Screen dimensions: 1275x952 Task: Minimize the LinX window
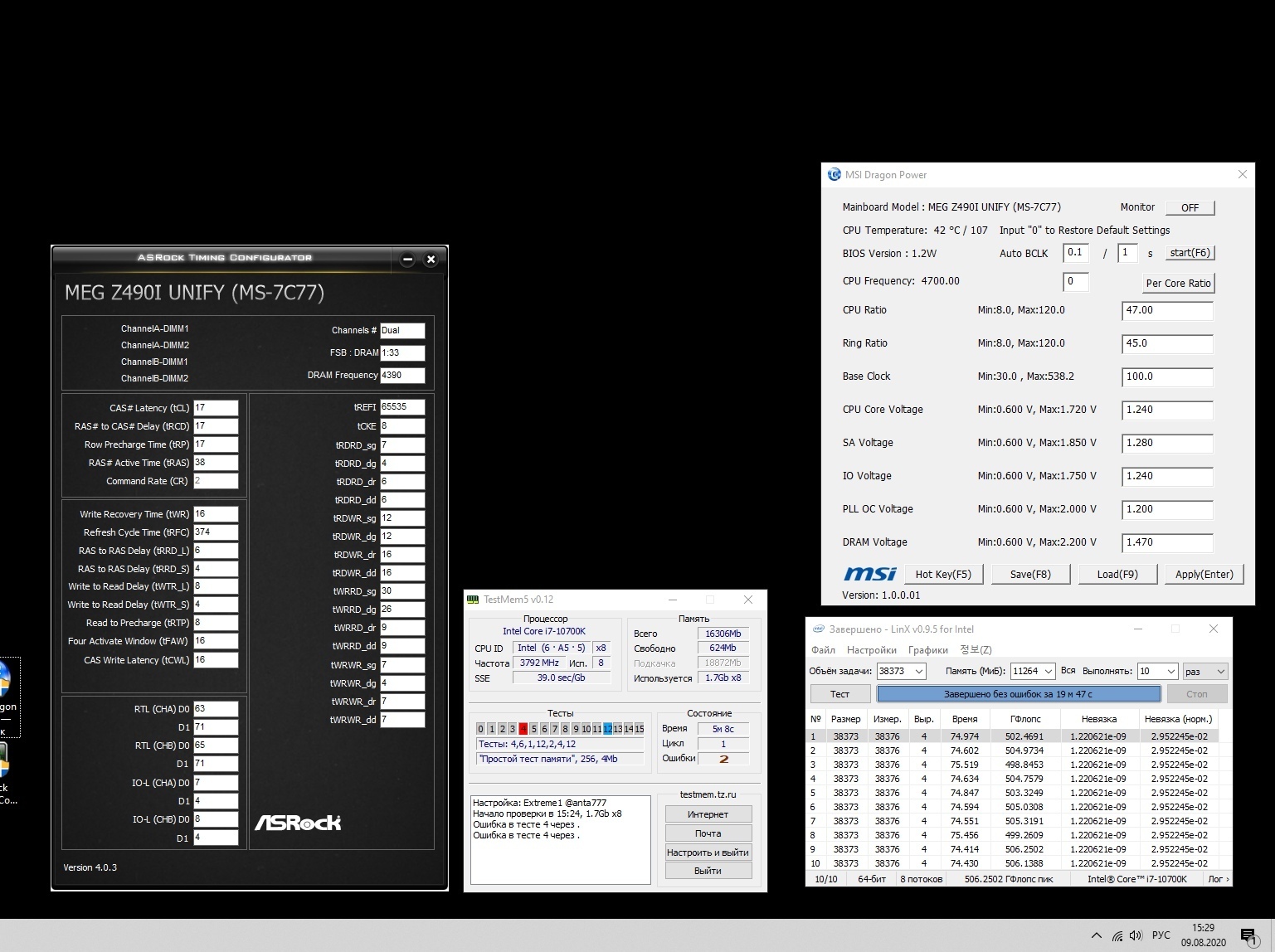click(x=1138, y=629)
